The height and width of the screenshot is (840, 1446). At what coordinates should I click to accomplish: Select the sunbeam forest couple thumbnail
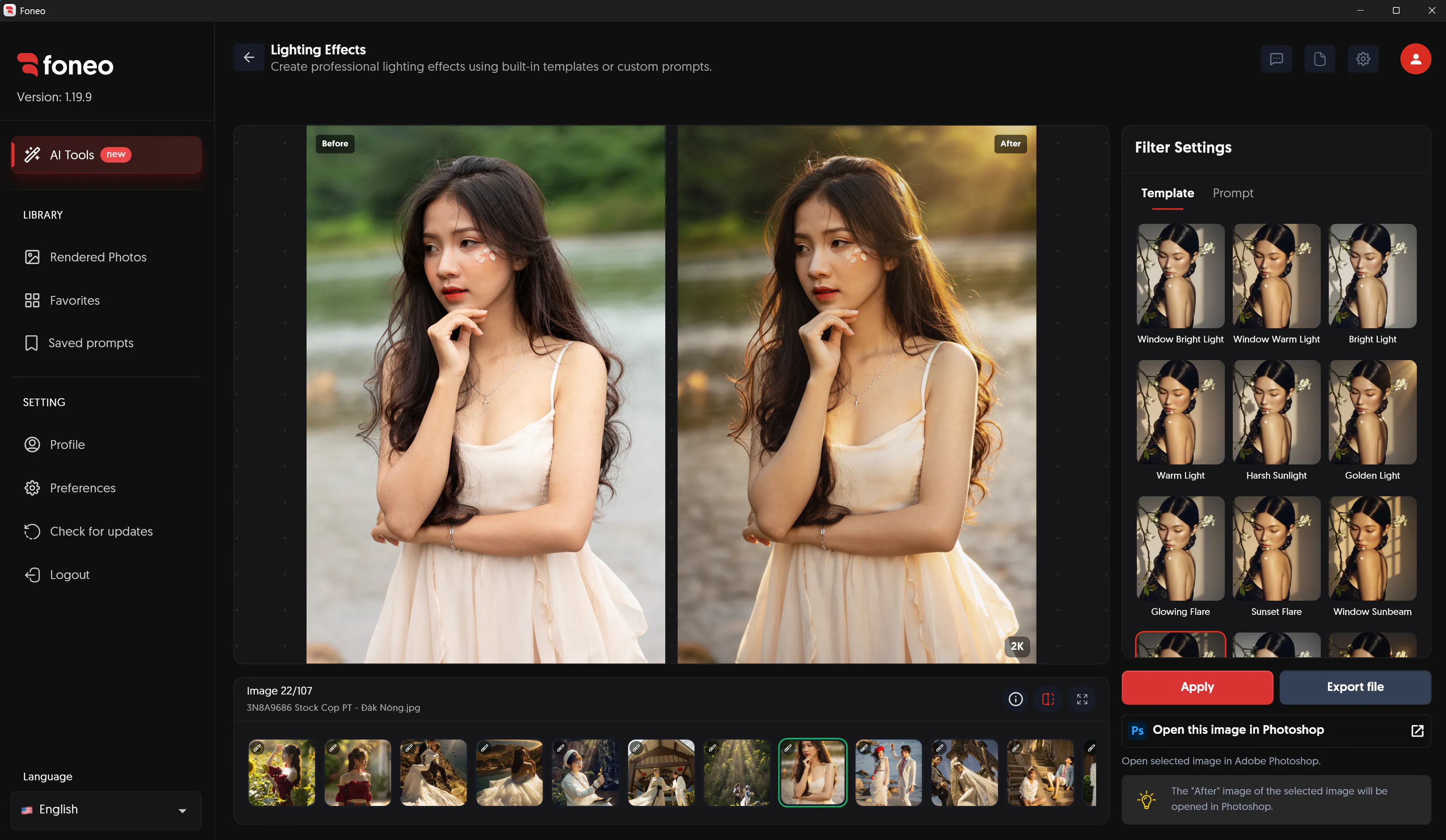pyautogui.click(x=737, y=773)
